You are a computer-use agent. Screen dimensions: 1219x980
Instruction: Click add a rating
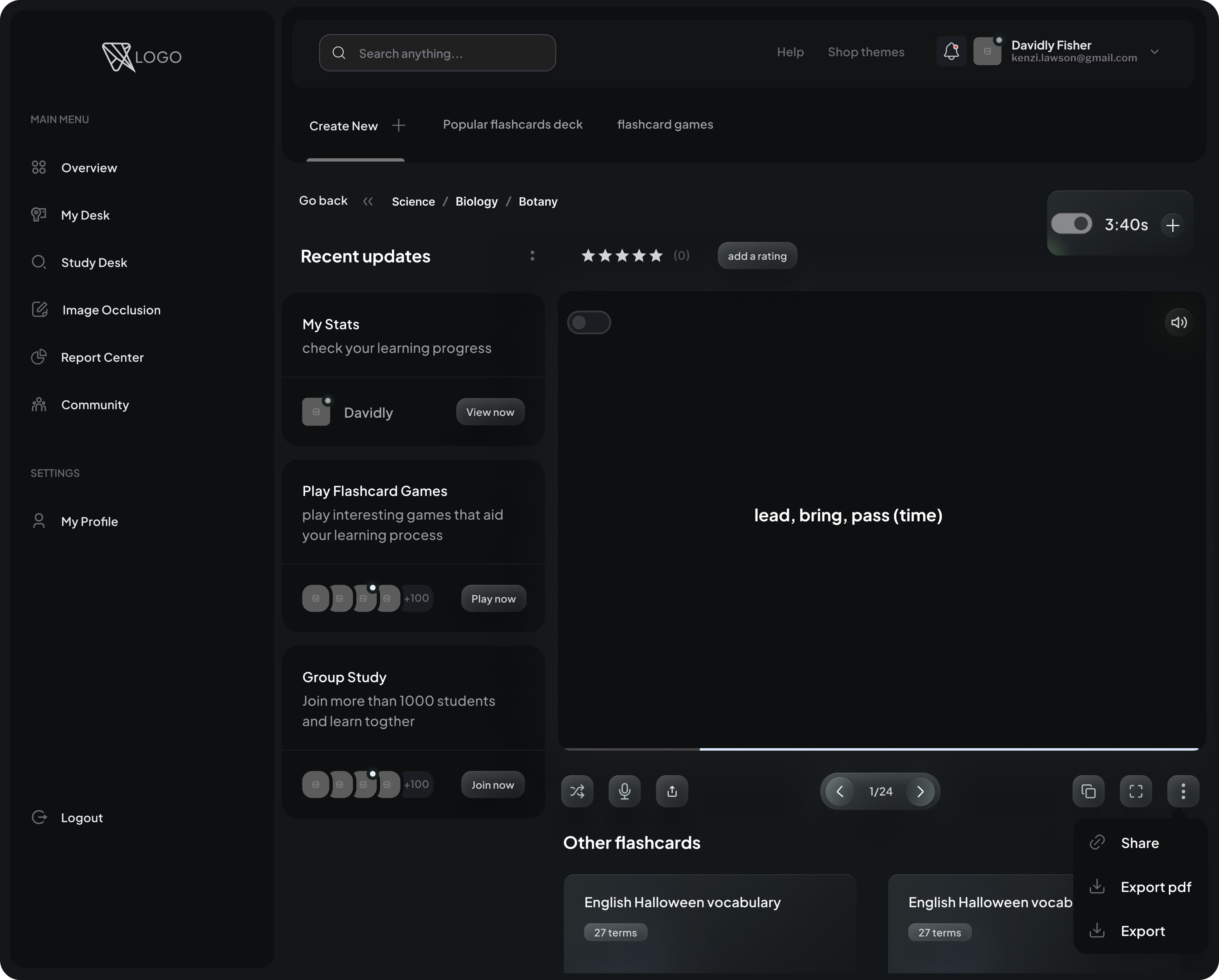coord(757,255)
